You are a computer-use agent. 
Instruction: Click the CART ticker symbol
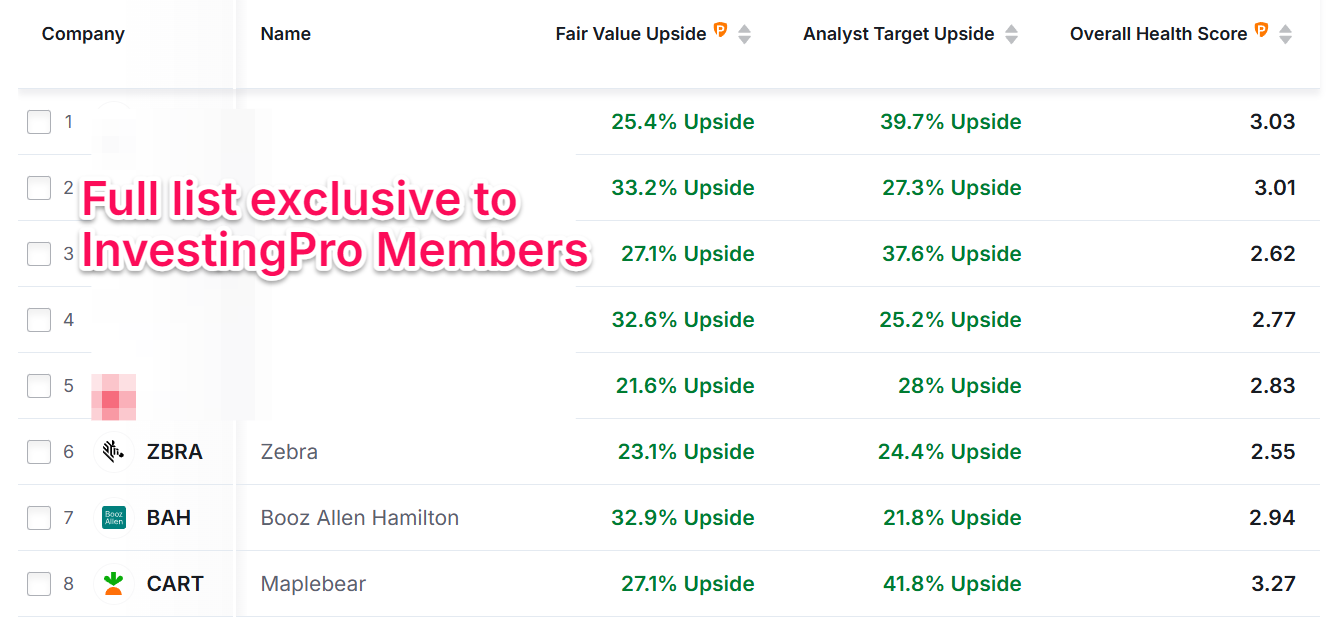[175, 584]
